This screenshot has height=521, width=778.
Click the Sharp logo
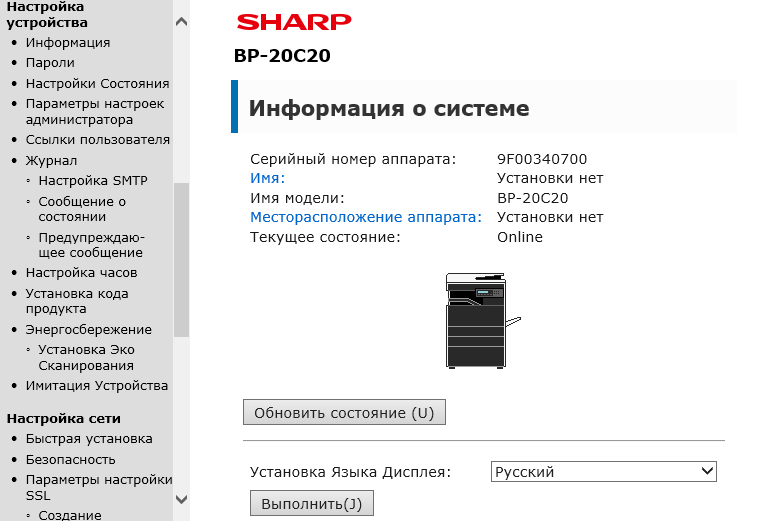coord(294,22)
